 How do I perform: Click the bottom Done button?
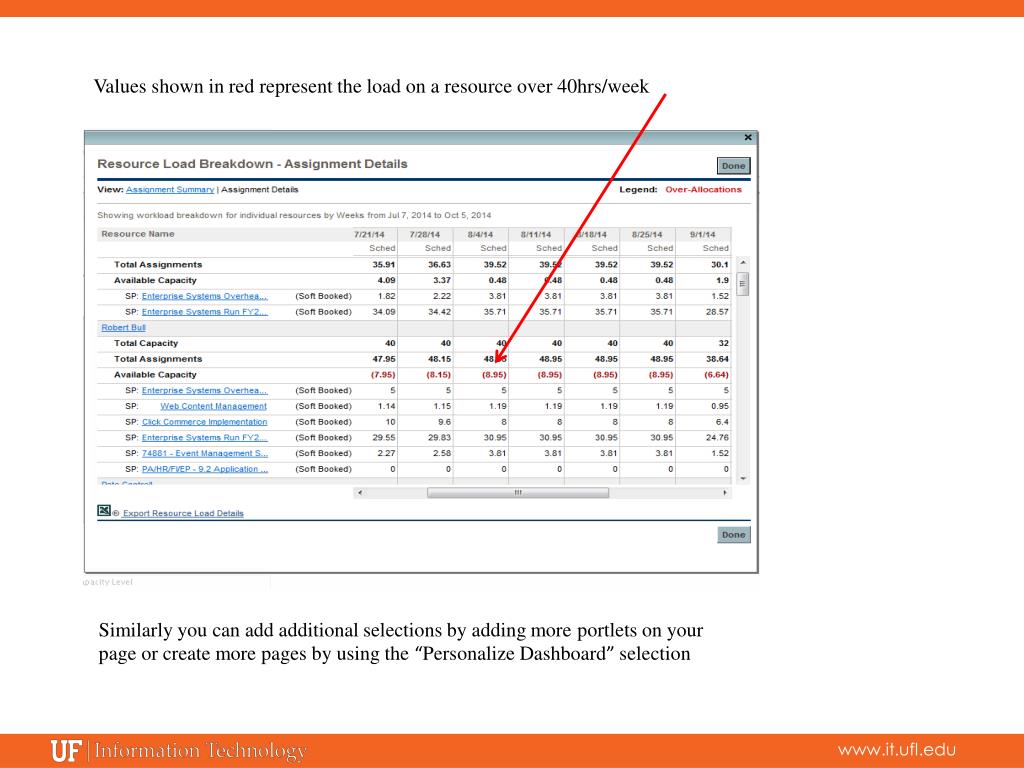click(x=733, y=535)
